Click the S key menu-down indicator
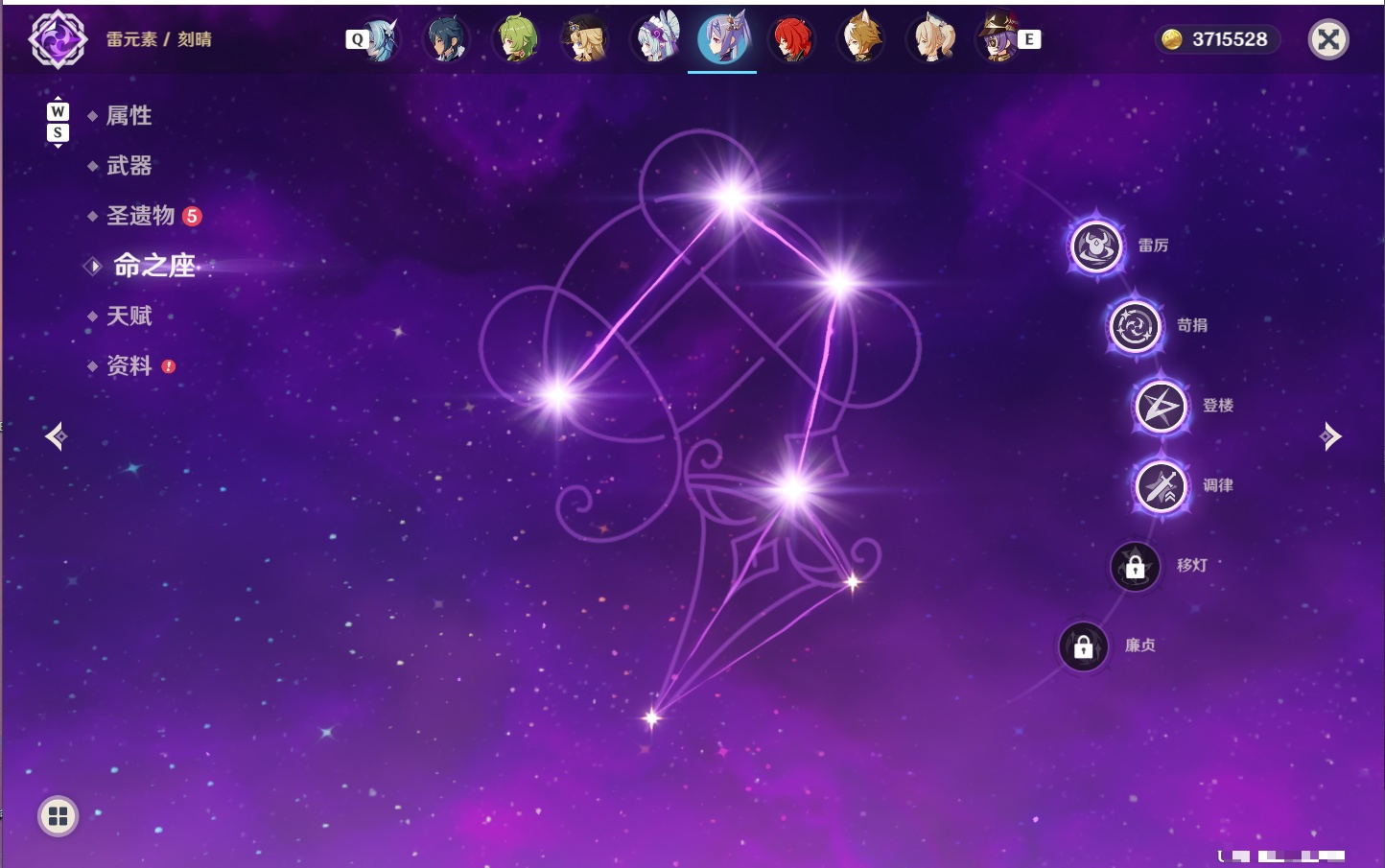Screen dimensions: 1385x868 point(58,132)
